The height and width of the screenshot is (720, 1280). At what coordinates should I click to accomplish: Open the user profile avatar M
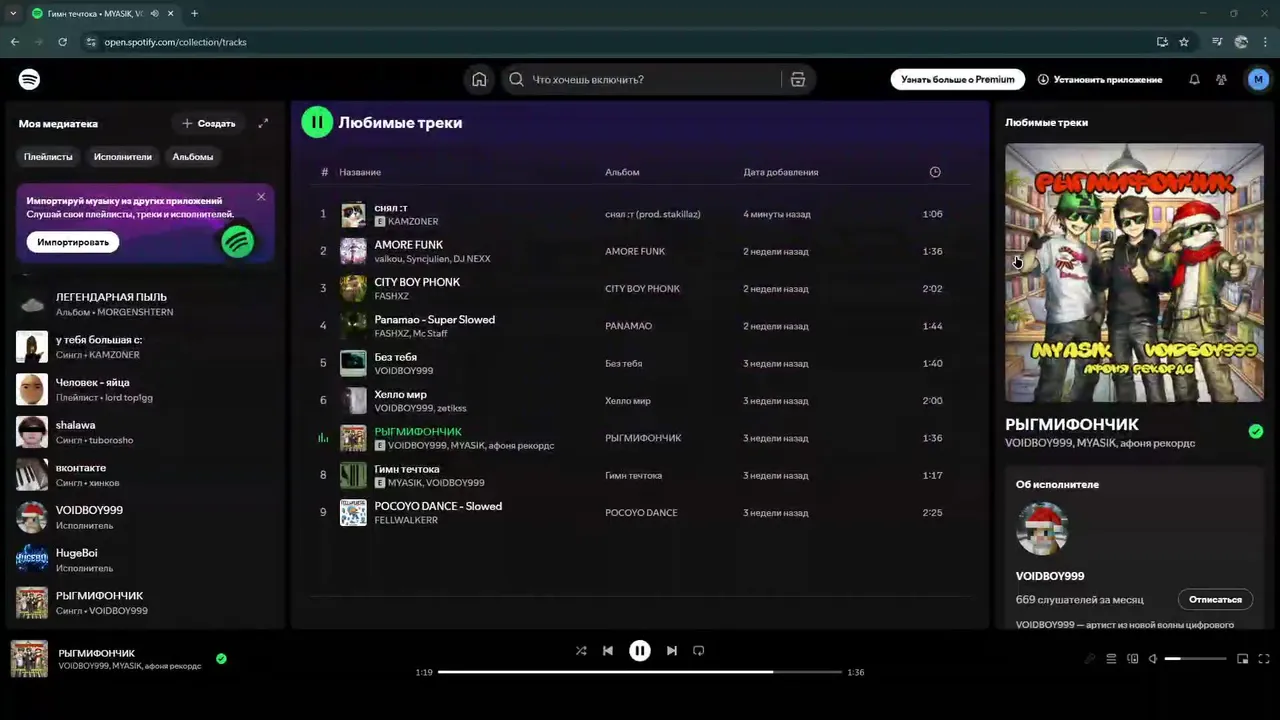[1258, 79]
